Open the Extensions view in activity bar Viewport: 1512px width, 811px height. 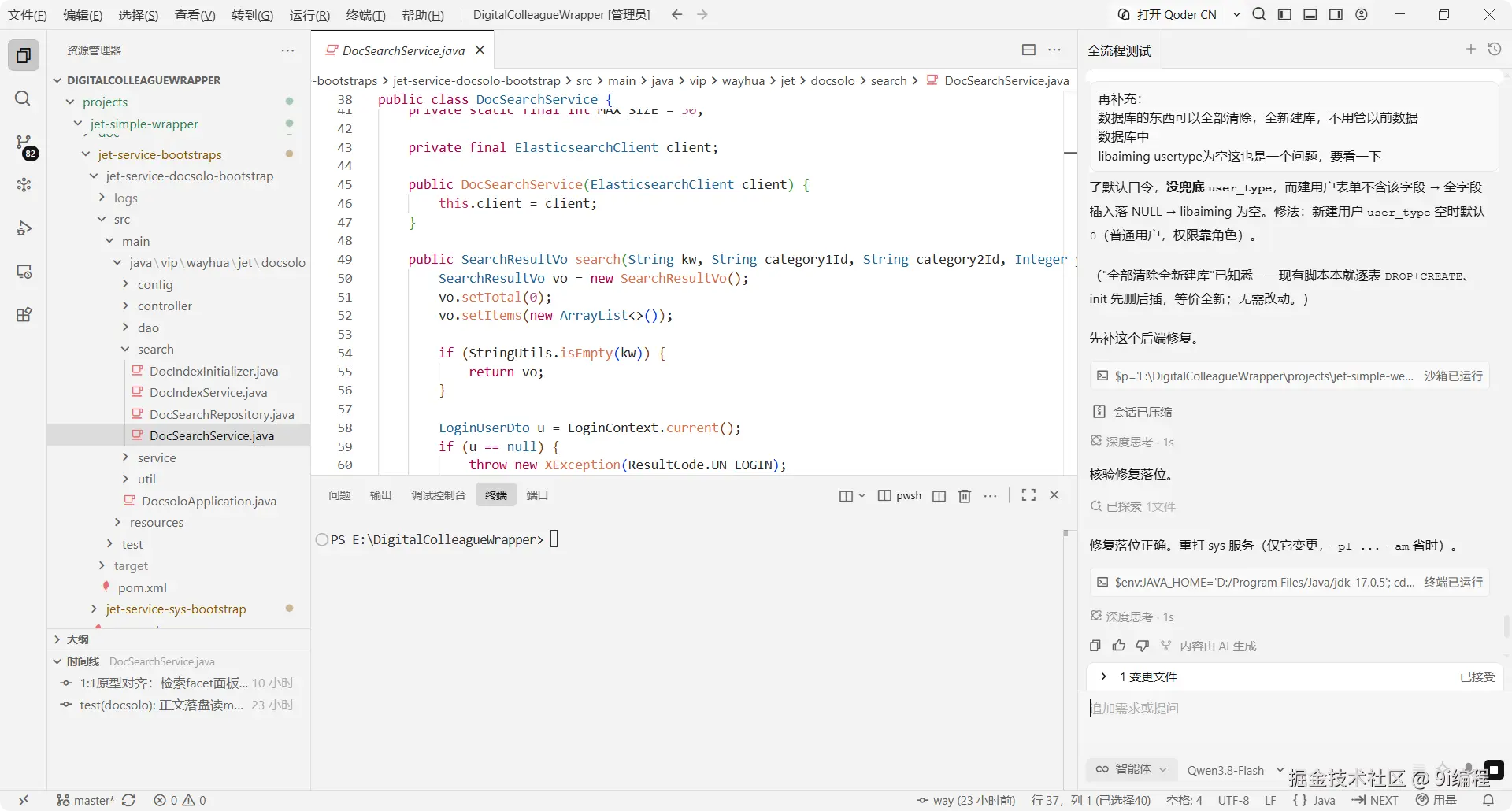pyautogui.click(x=24, y=315)
